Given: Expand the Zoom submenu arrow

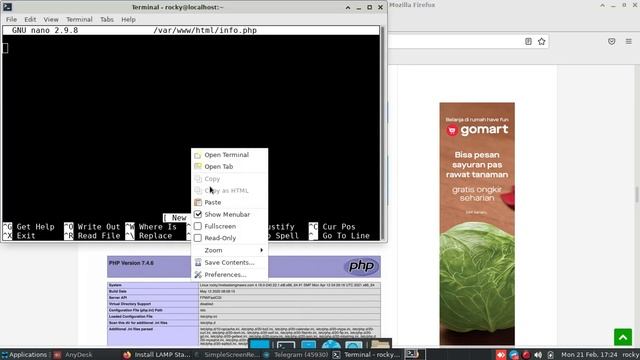Looking at the screenshot, I should pyautogui.click(x=261, y=250).
